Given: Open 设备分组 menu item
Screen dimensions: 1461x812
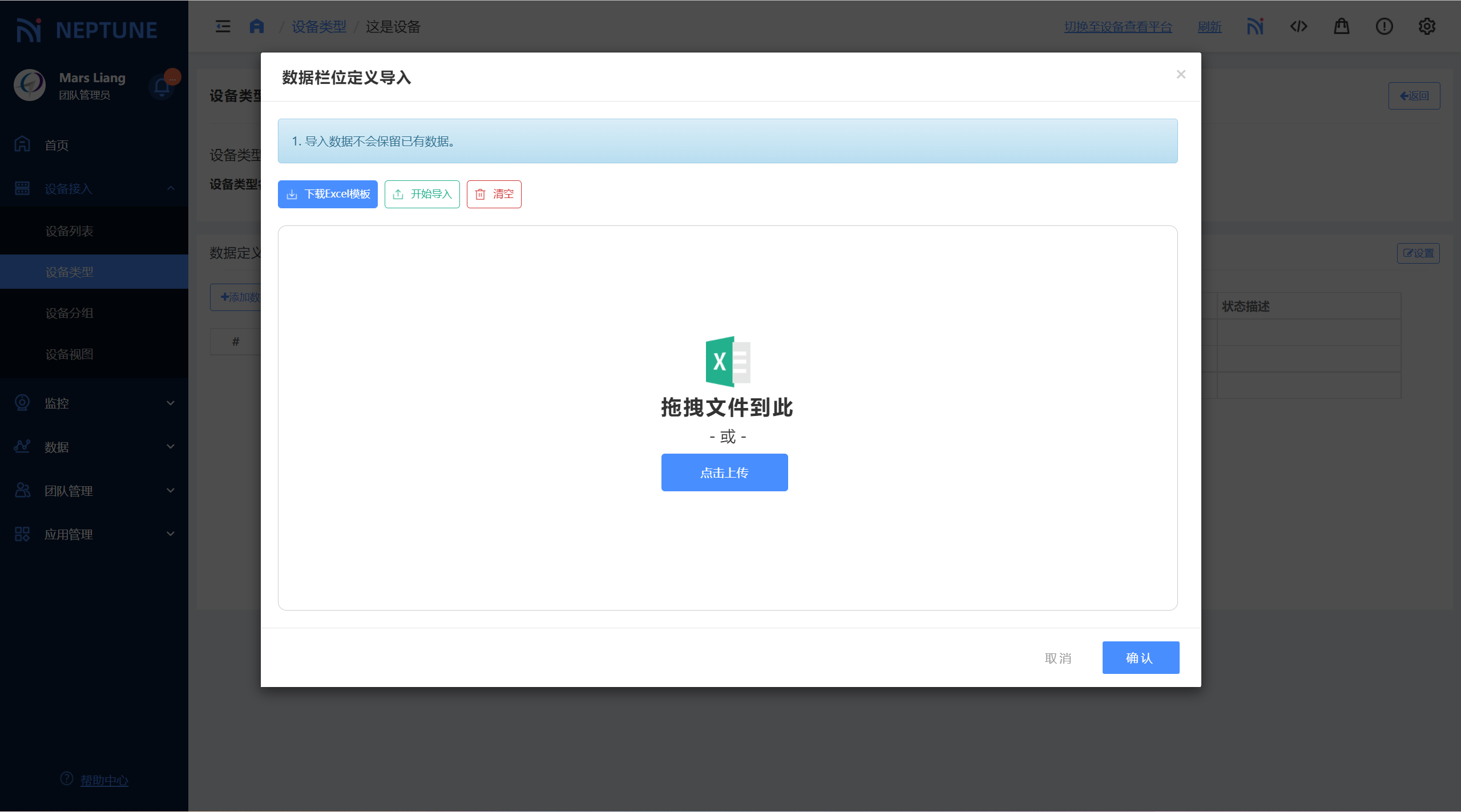Looking at the screenshot, I should [70, 313].
